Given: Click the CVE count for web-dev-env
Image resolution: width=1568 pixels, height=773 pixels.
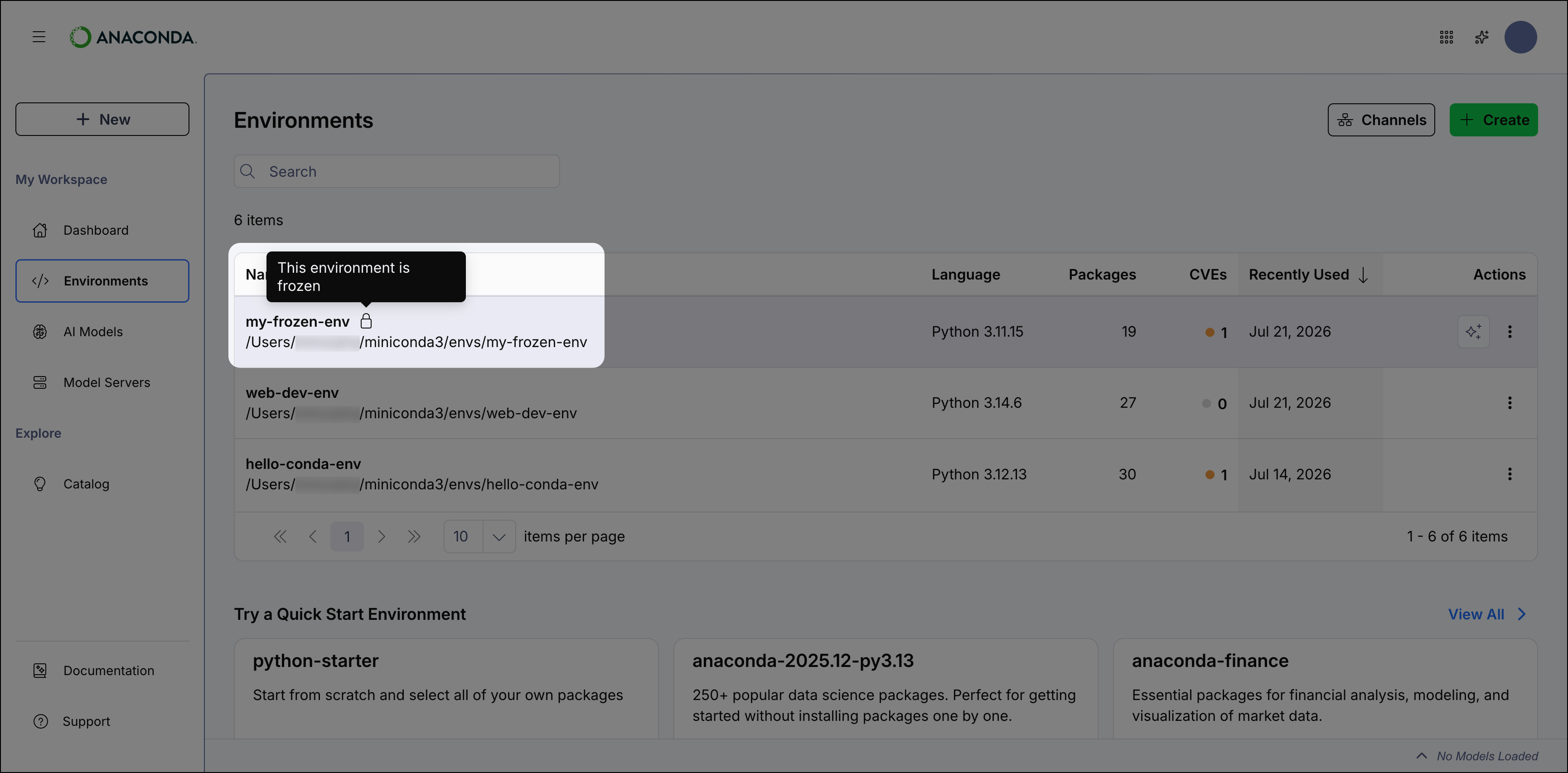Looking at the screenshot, I should (x=1215, y=404).
